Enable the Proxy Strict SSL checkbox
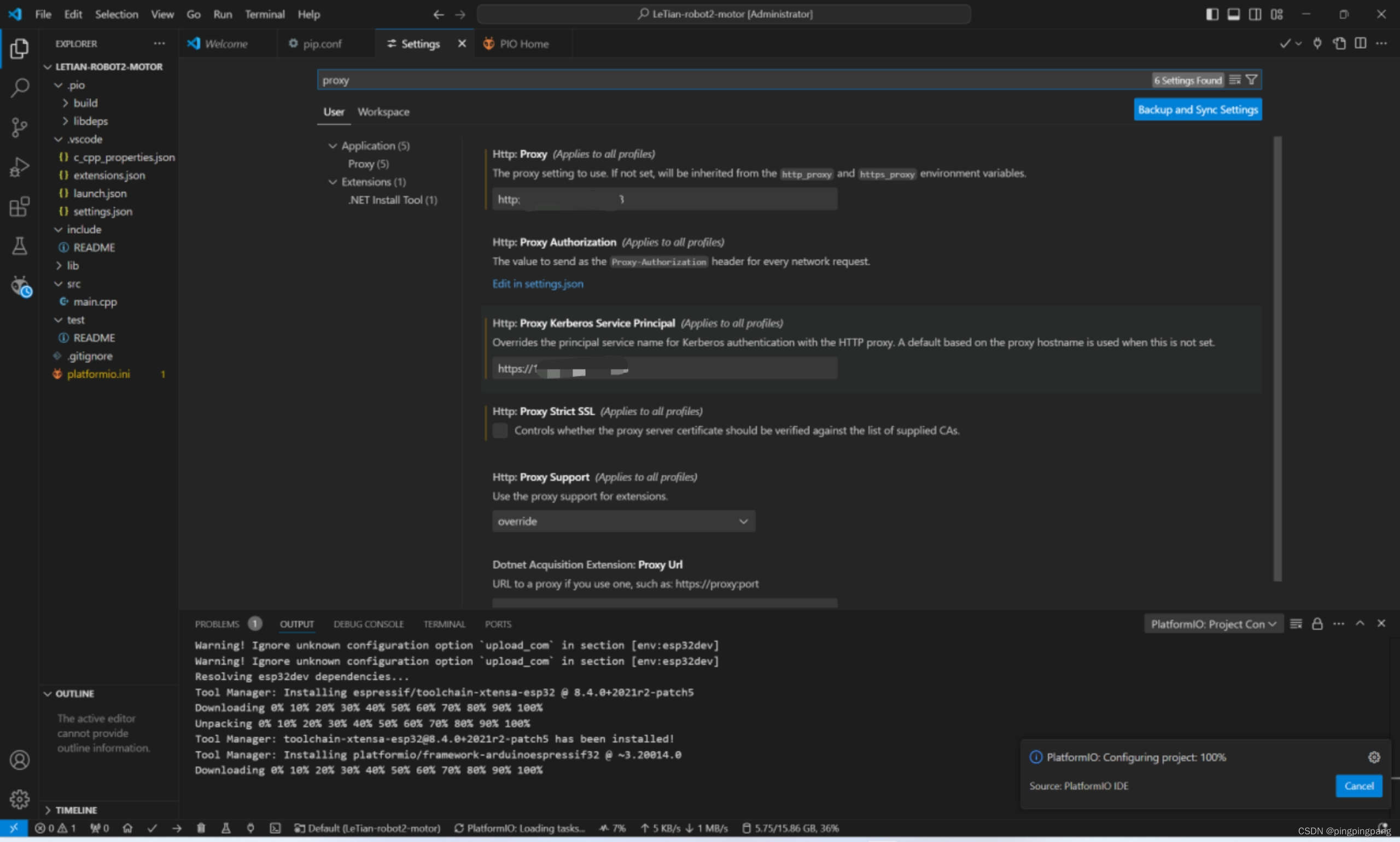Image resolution: width=1400 pixels, height=842 pixels. tap(499, 430)
